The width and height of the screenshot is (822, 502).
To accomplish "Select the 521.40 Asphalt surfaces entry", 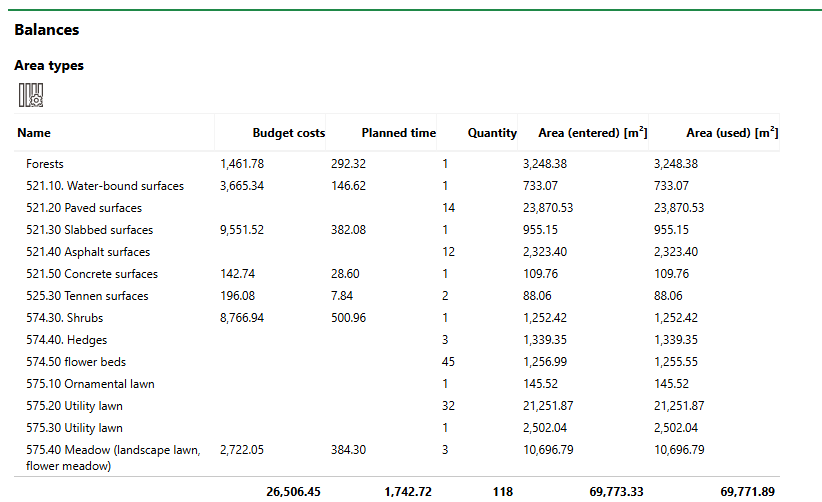I will [x=88, y=252].
